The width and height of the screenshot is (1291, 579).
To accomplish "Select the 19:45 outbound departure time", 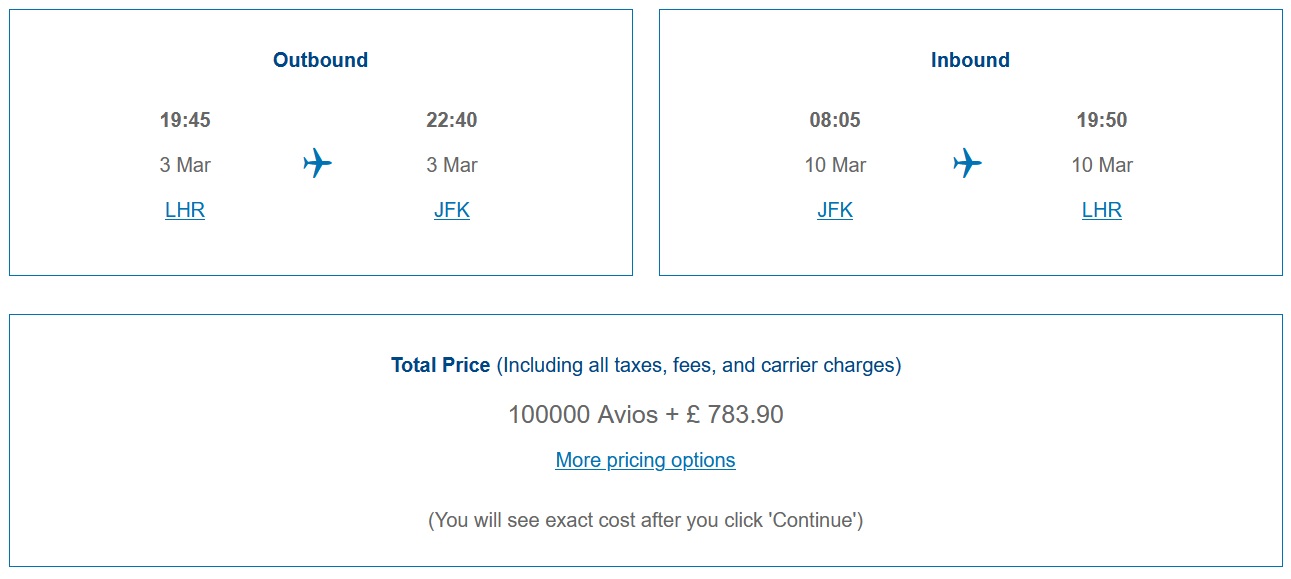I will pyautogui.click(x=185, y=120).
